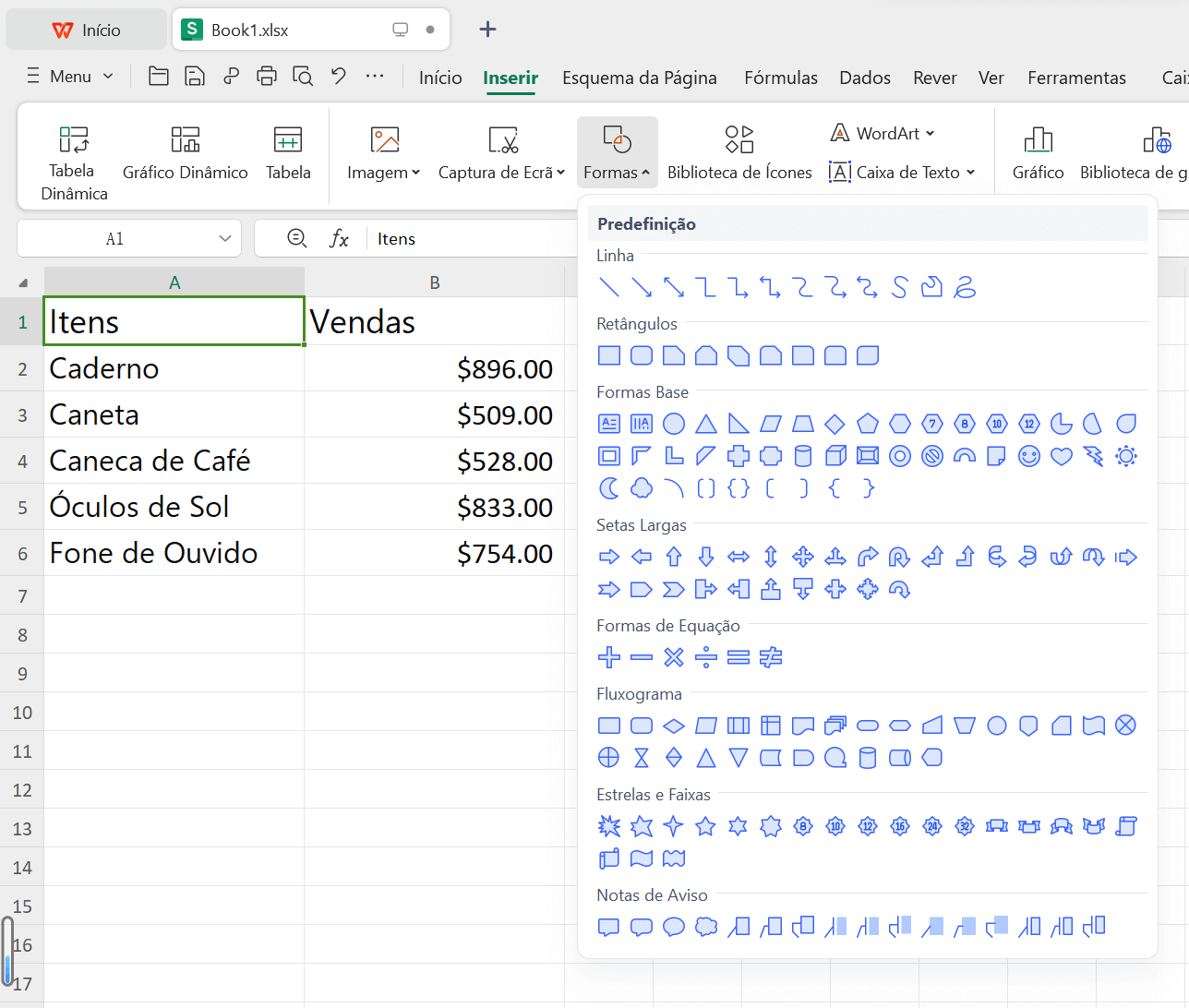1189x1008 pixels.
Task: Click the Save icon in toolbar
Action: click(x=195, y=77)
